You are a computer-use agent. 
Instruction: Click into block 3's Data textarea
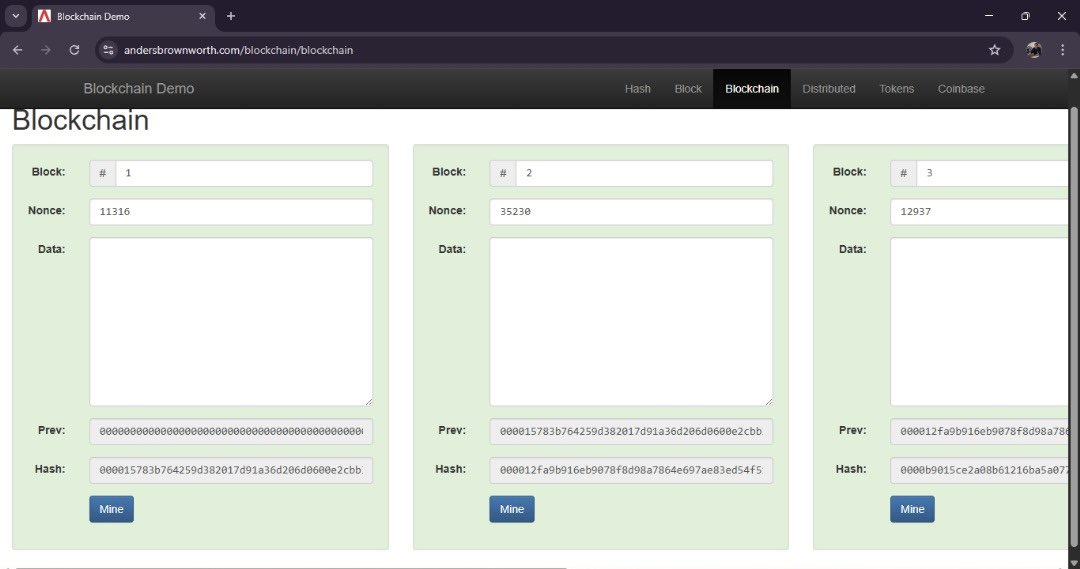coord(979,322)
